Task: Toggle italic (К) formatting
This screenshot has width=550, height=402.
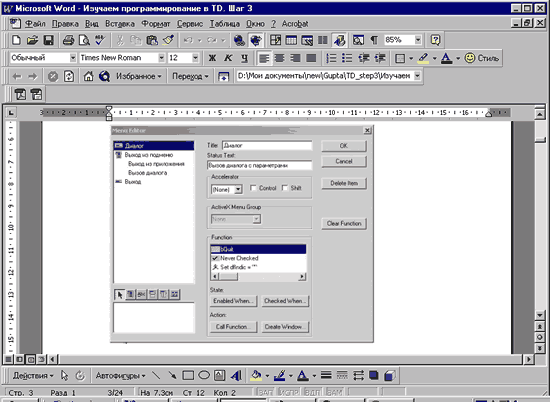Action: pos(228,58)
